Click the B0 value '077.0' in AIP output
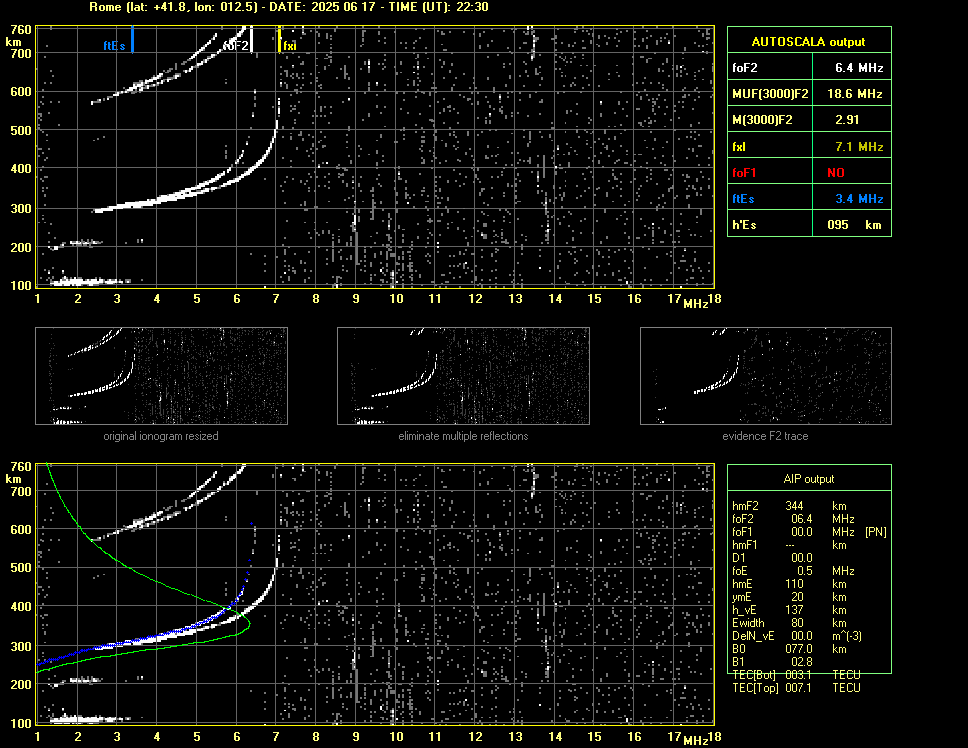This screenshot has width=968, height=748. (x=799, y=649)
